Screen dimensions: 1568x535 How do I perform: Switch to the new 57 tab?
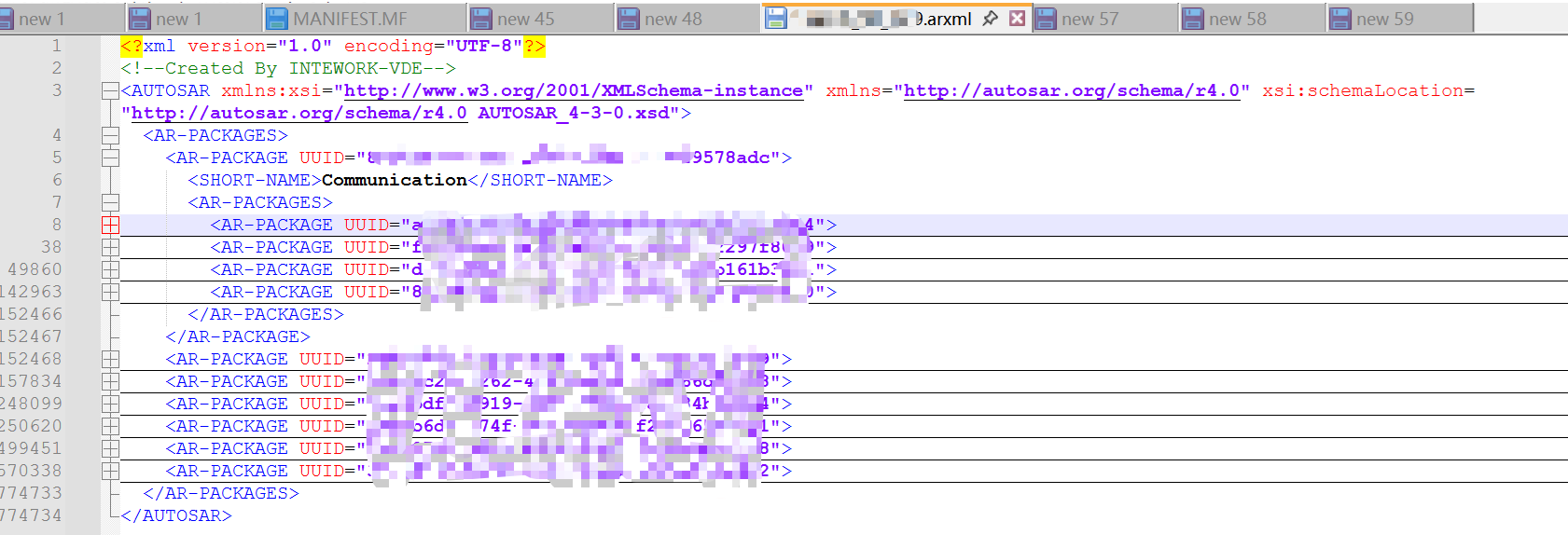[1089, 19]
